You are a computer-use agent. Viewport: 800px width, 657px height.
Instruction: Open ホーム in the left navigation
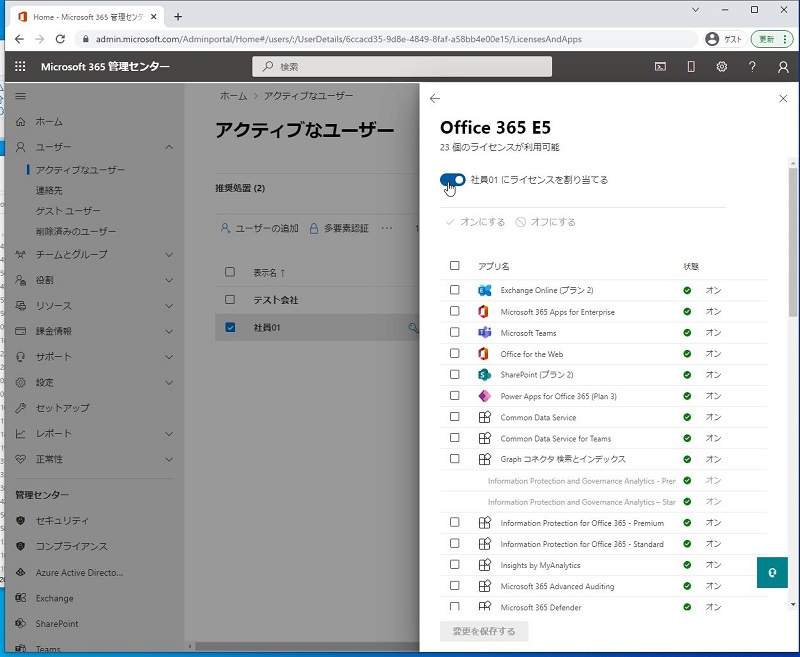click(x=49, y=121)
